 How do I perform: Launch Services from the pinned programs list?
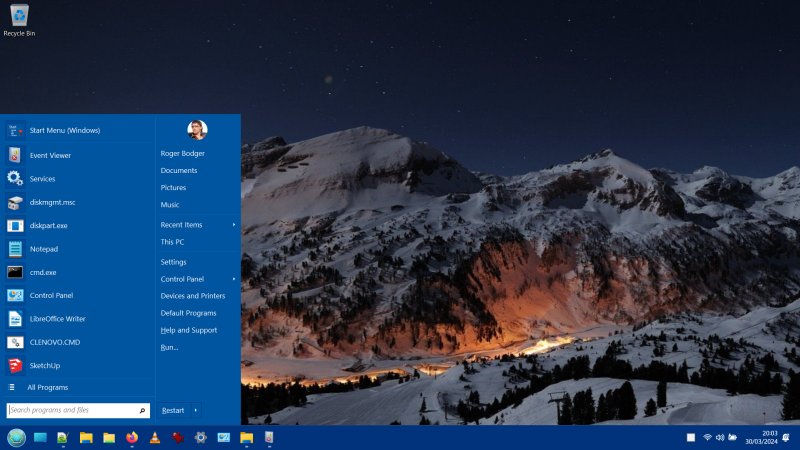pyautogui.click(x=42, y=179)
